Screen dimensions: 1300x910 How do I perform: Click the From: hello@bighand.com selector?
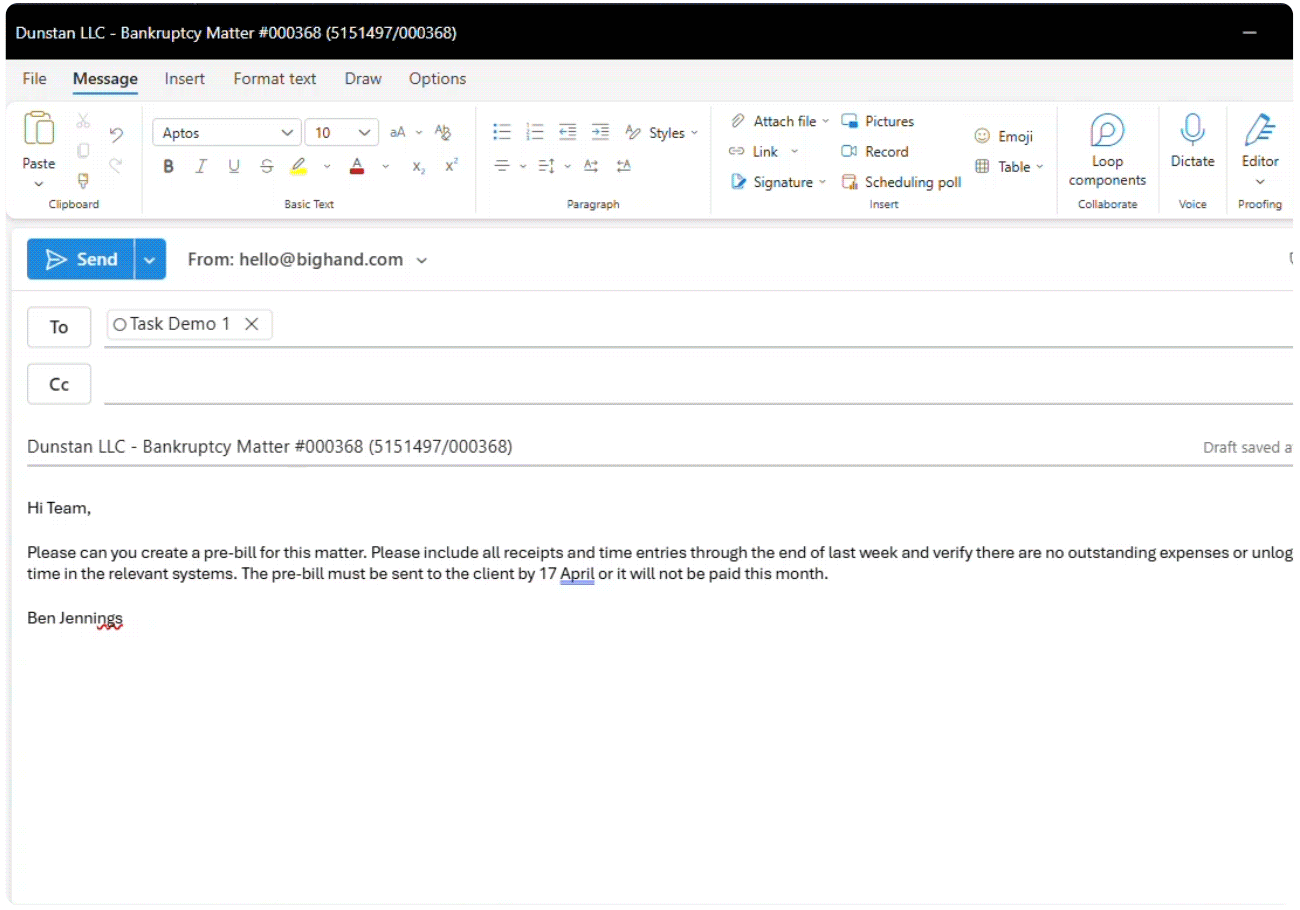pyautogui.click(x=307, y=260)
